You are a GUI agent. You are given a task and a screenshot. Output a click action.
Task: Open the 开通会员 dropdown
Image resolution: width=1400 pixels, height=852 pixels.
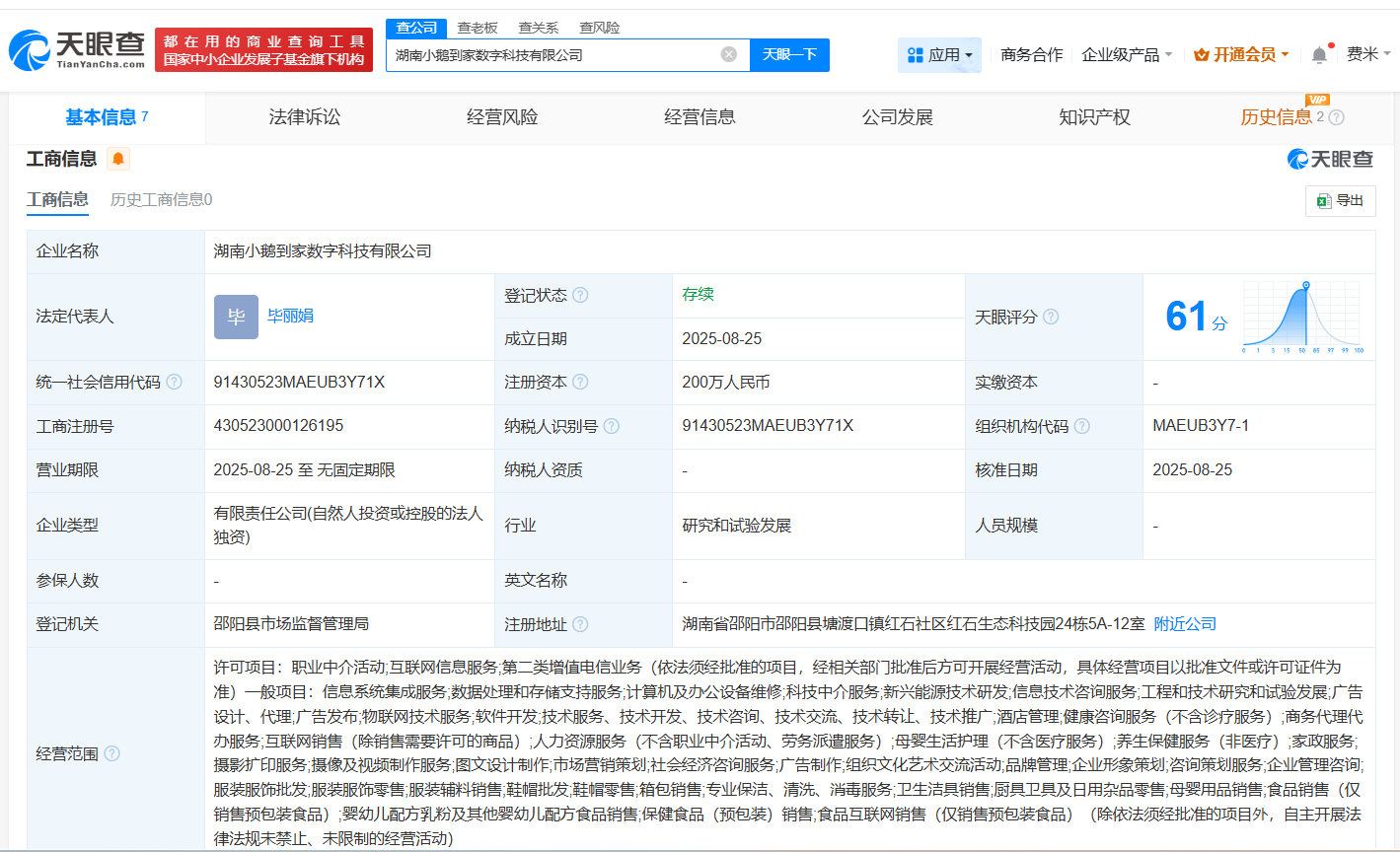pyautogui.click(x=1239, y=54)
